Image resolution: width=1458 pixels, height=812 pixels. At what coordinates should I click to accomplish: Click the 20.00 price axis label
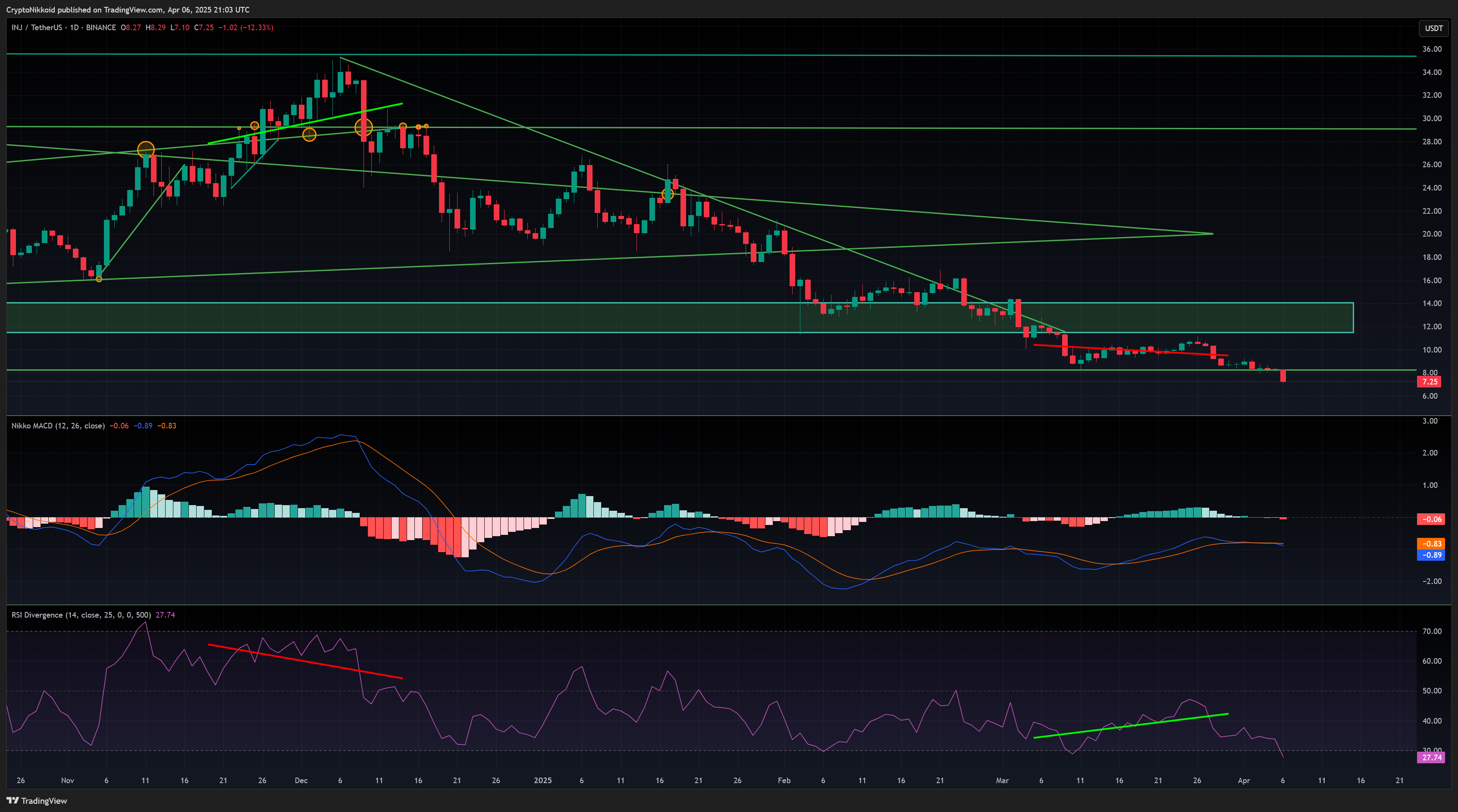click(1432, 234)
